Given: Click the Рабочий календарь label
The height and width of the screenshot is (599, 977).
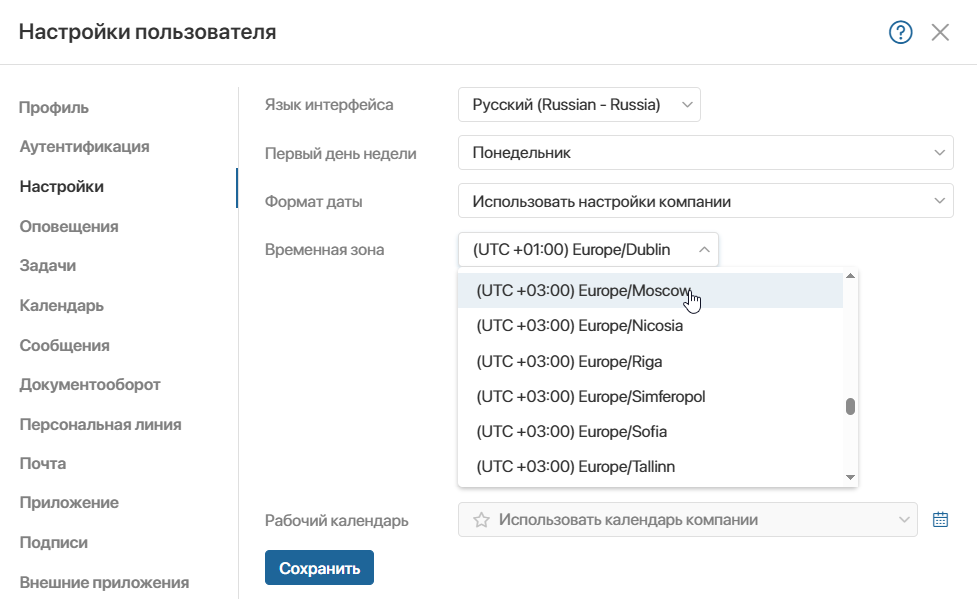Looking at the screenshot, I should 336,520.
